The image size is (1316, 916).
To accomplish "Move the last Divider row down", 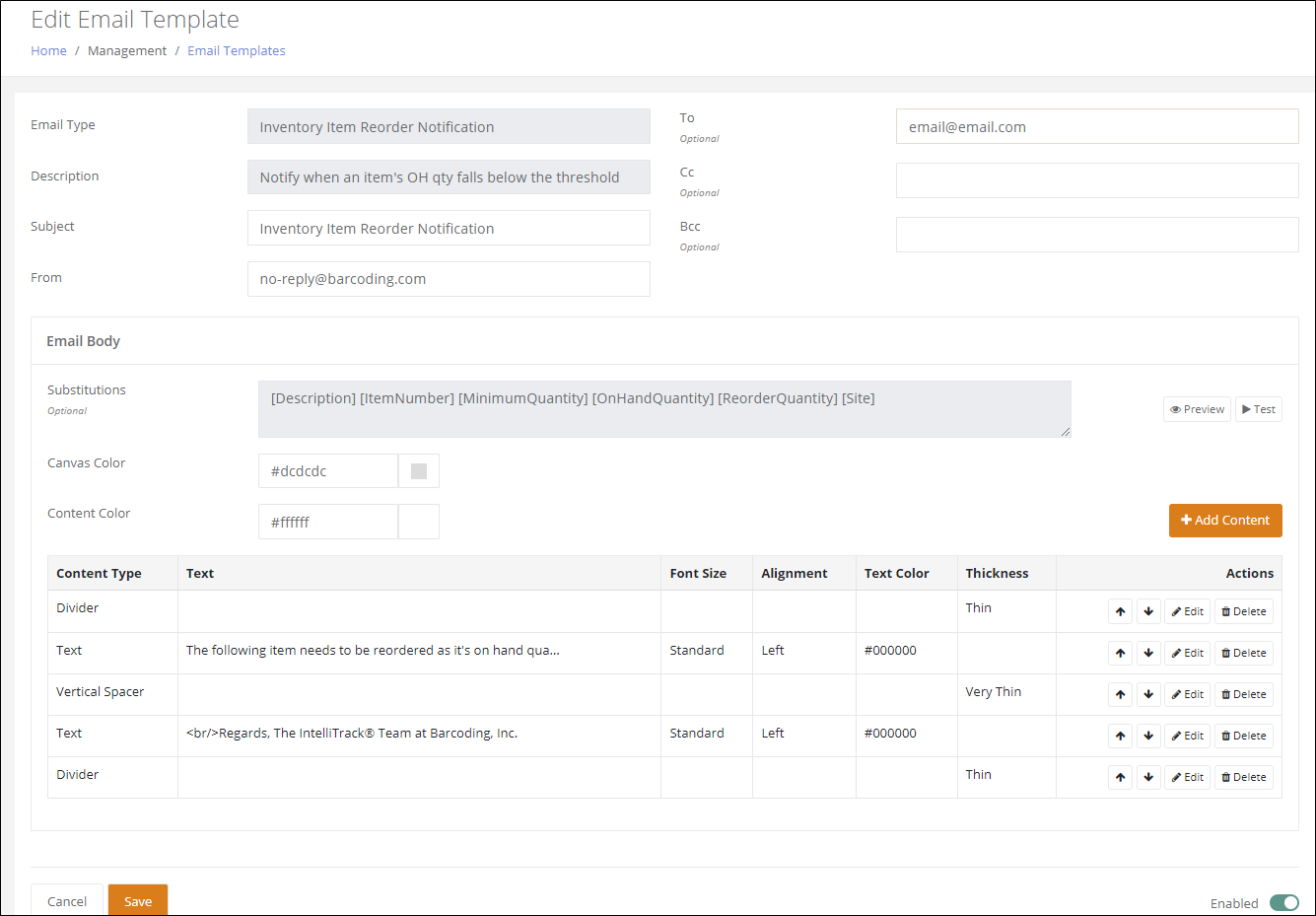I will pyautogui.click(x=1148, y=777).
